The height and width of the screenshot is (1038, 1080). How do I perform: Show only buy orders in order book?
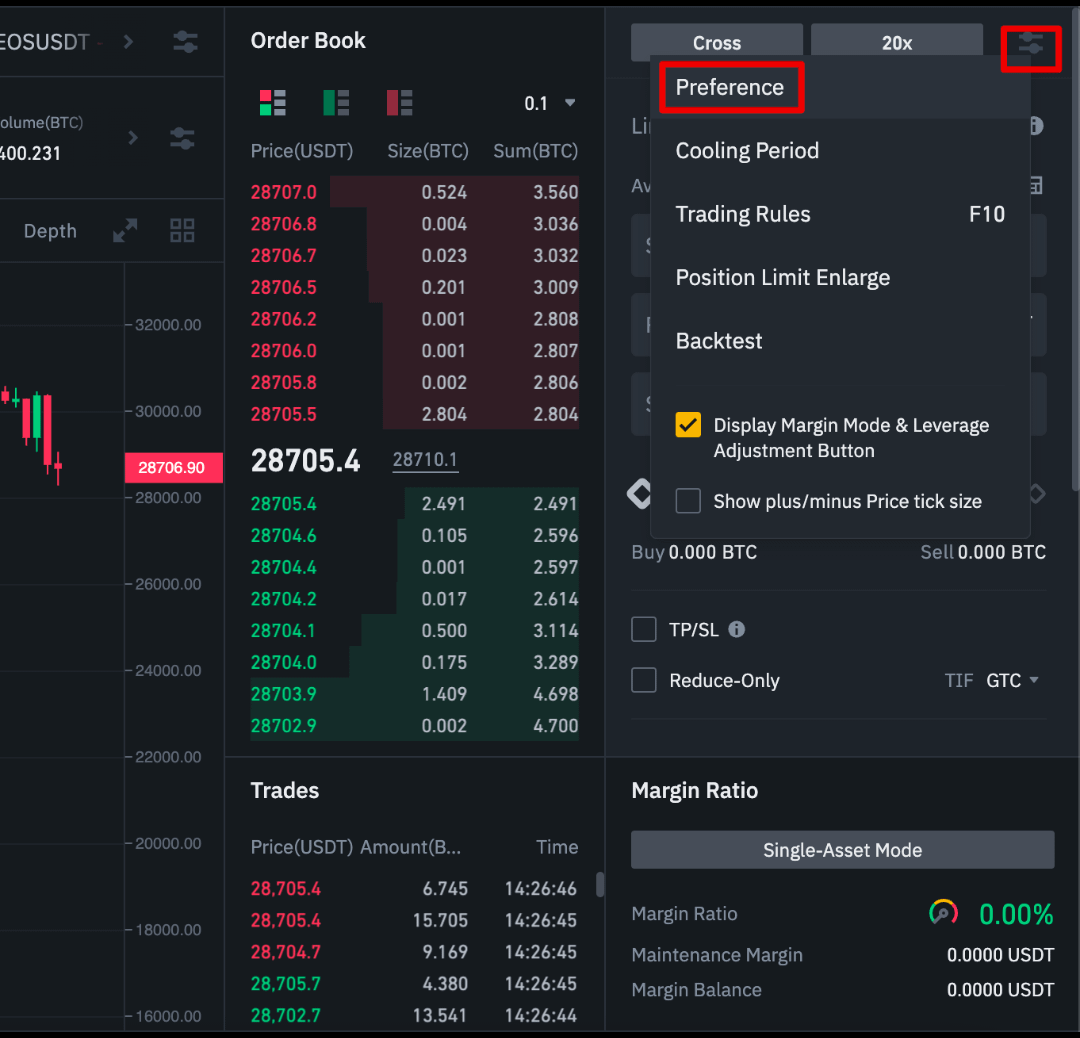[336, 102]
